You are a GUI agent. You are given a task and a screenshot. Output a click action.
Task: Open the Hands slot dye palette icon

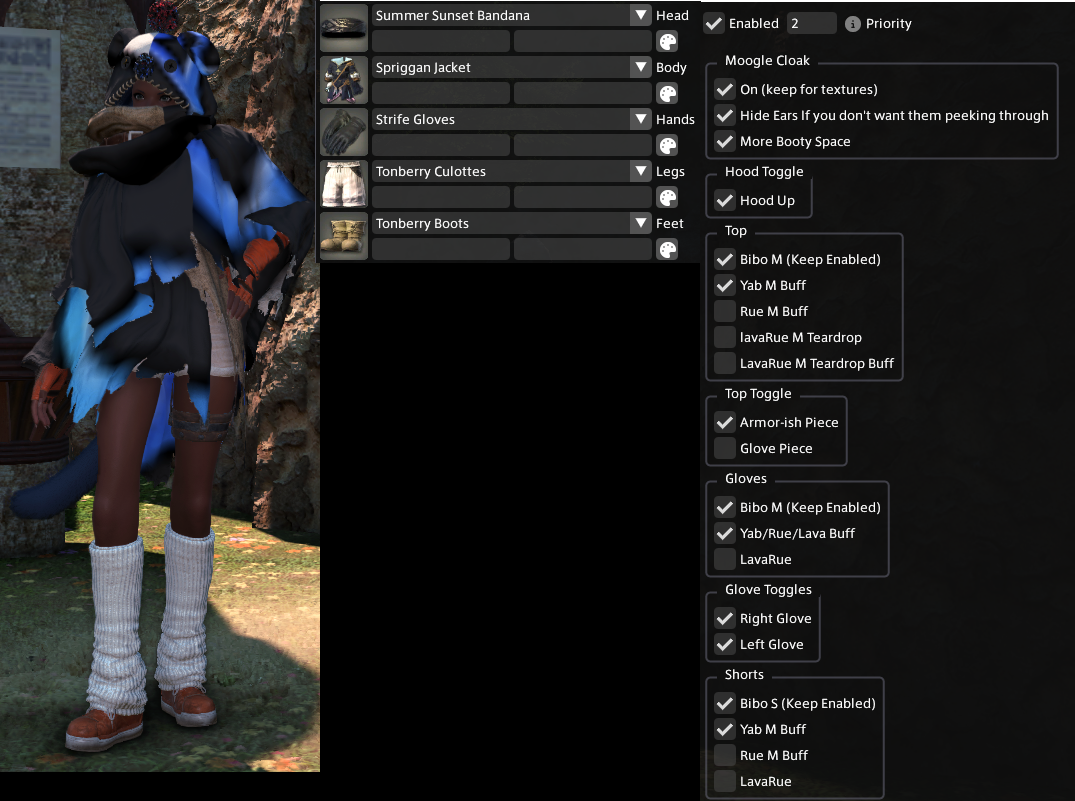click(667, 145)
